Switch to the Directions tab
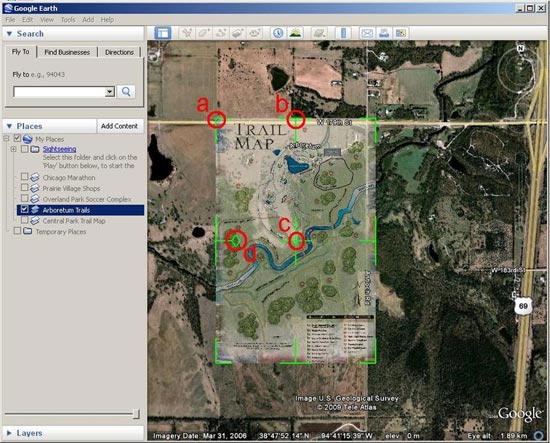The image size is (550, 443). coord(119,52)
